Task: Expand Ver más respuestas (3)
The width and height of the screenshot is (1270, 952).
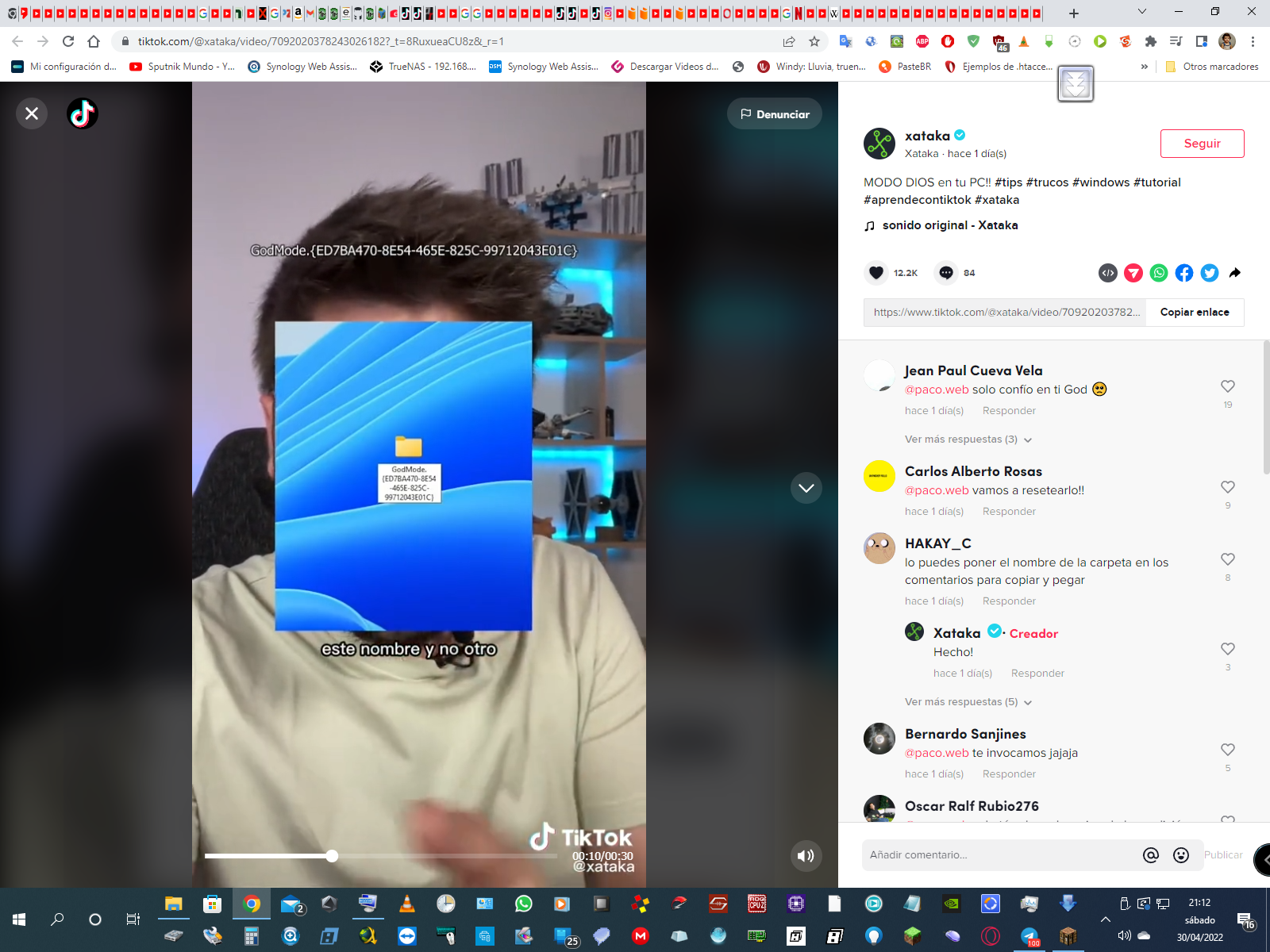Action: click(x=968, y=440)
